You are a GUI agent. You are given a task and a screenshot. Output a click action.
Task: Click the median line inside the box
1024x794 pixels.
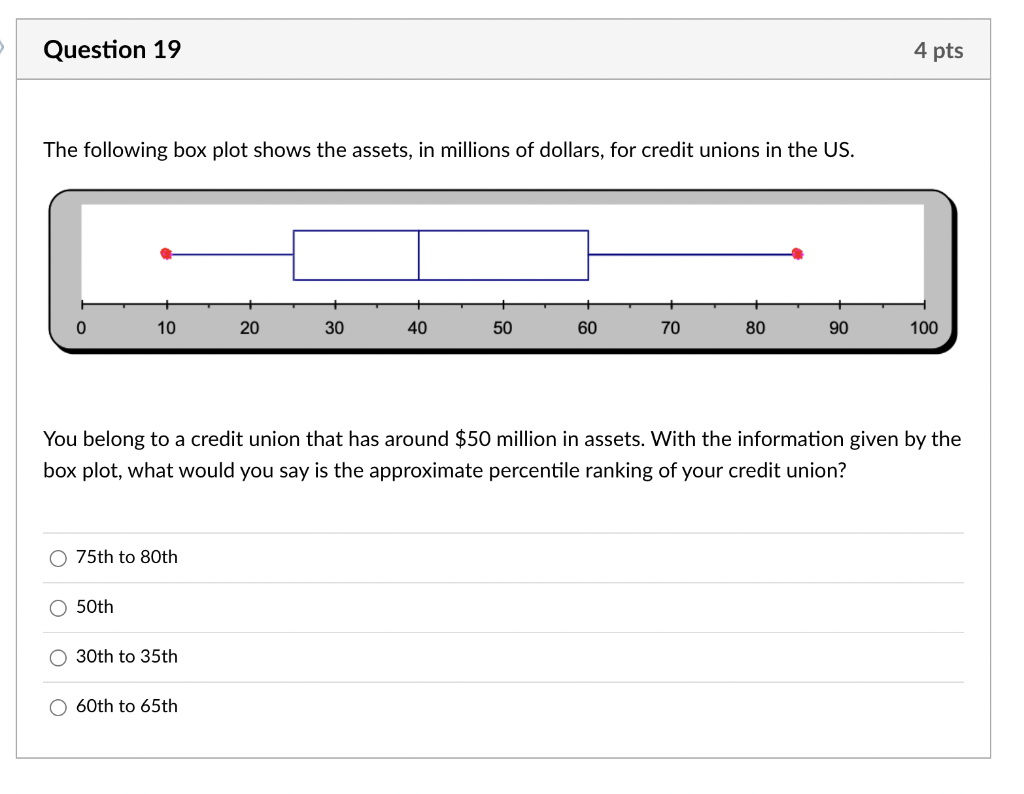coord(418,254)
